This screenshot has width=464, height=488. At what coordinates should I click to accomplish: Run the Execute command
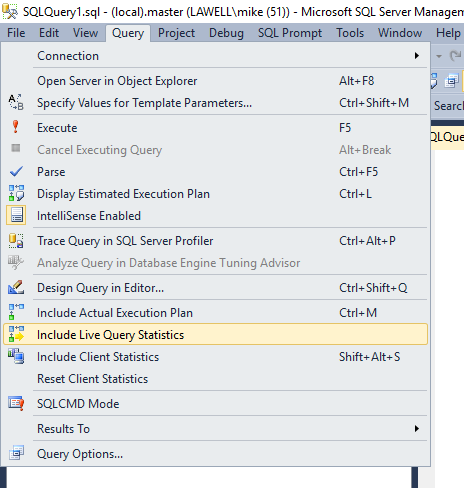click(x=215, y=128)
